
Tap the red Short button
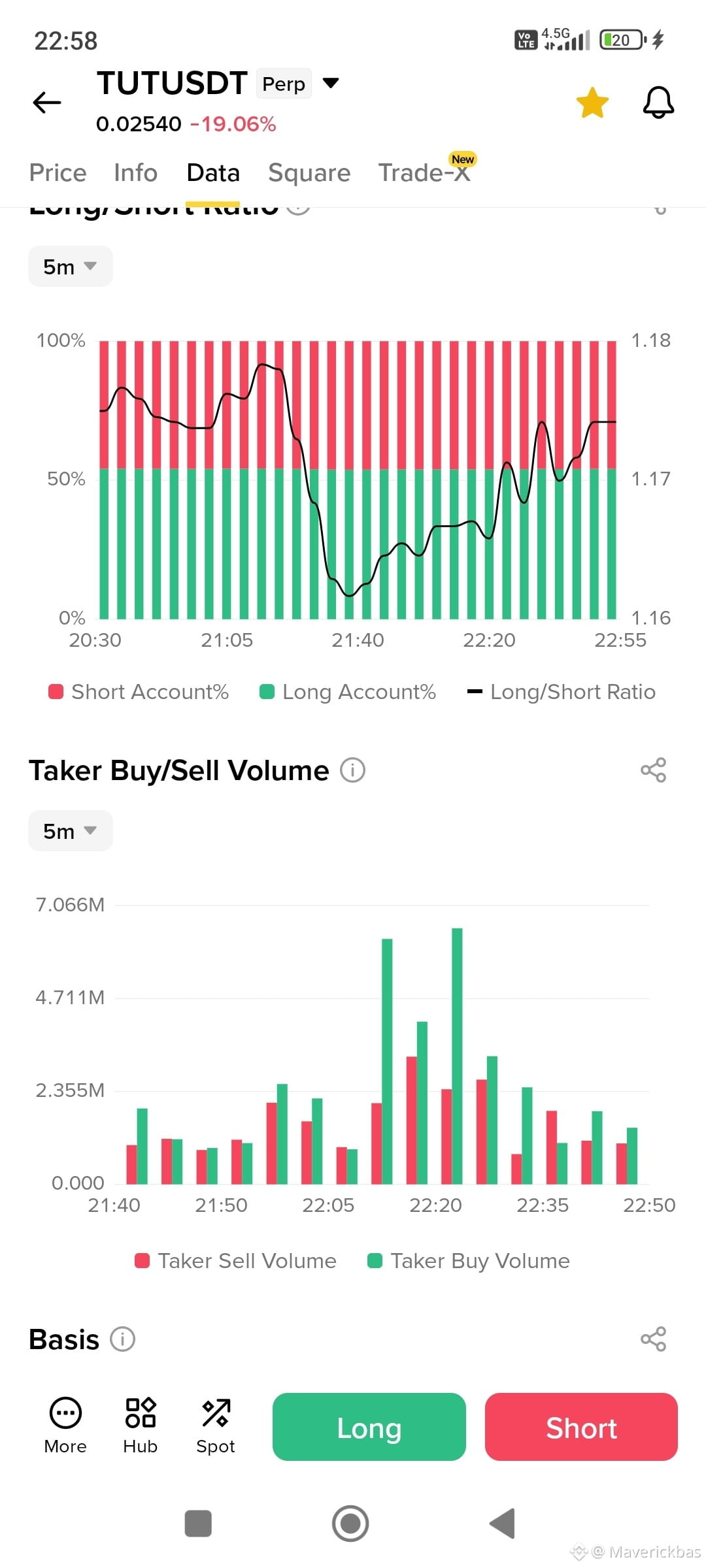point(581,1427)
